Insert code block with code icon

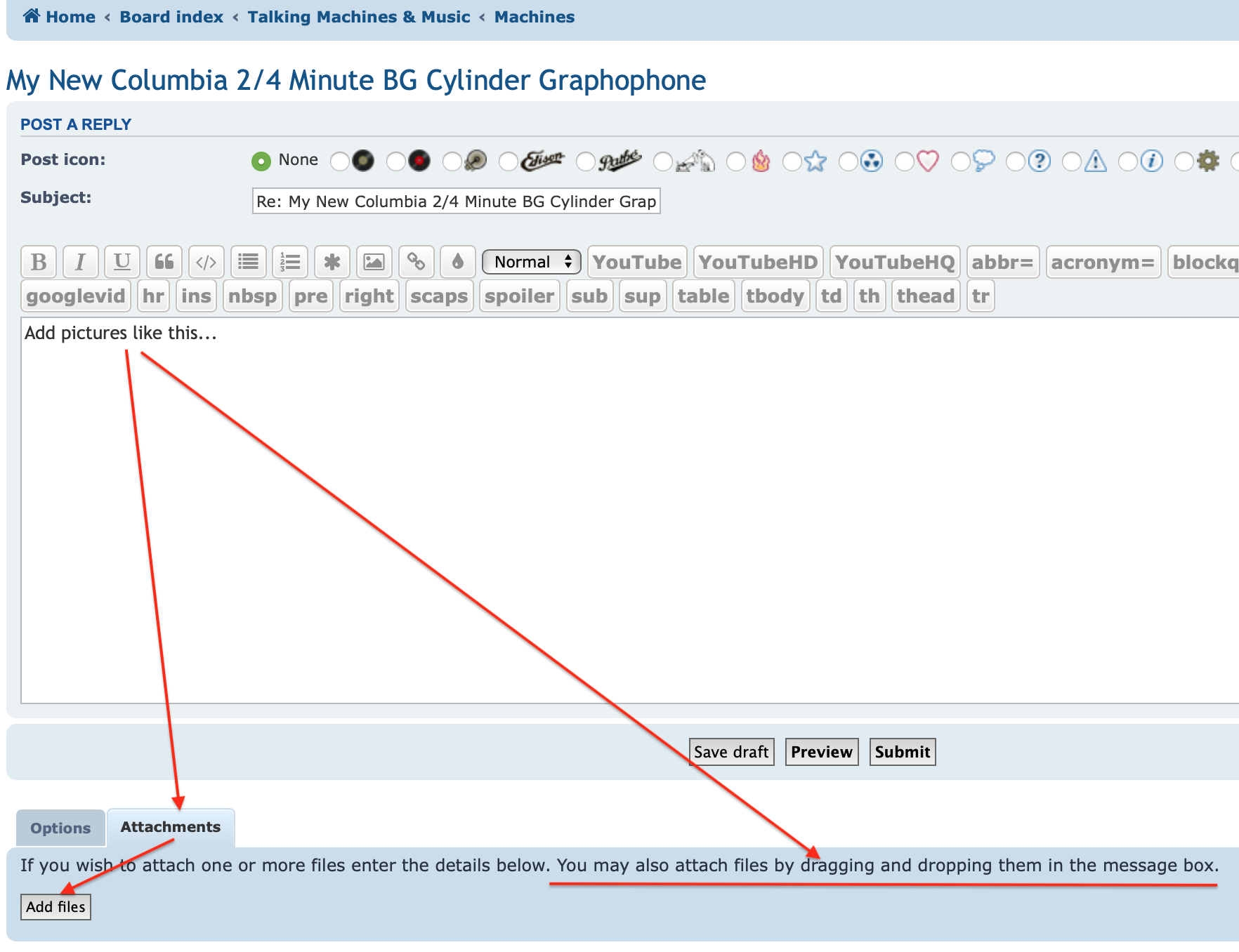pyautogui.click(x=206, y=263)
